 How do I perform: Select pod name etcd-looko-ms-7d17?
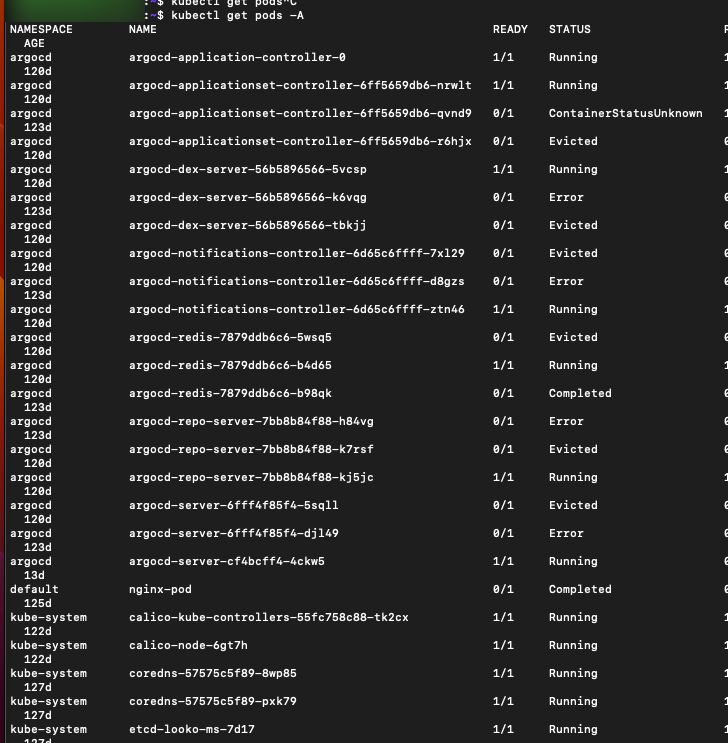(191, 729)
